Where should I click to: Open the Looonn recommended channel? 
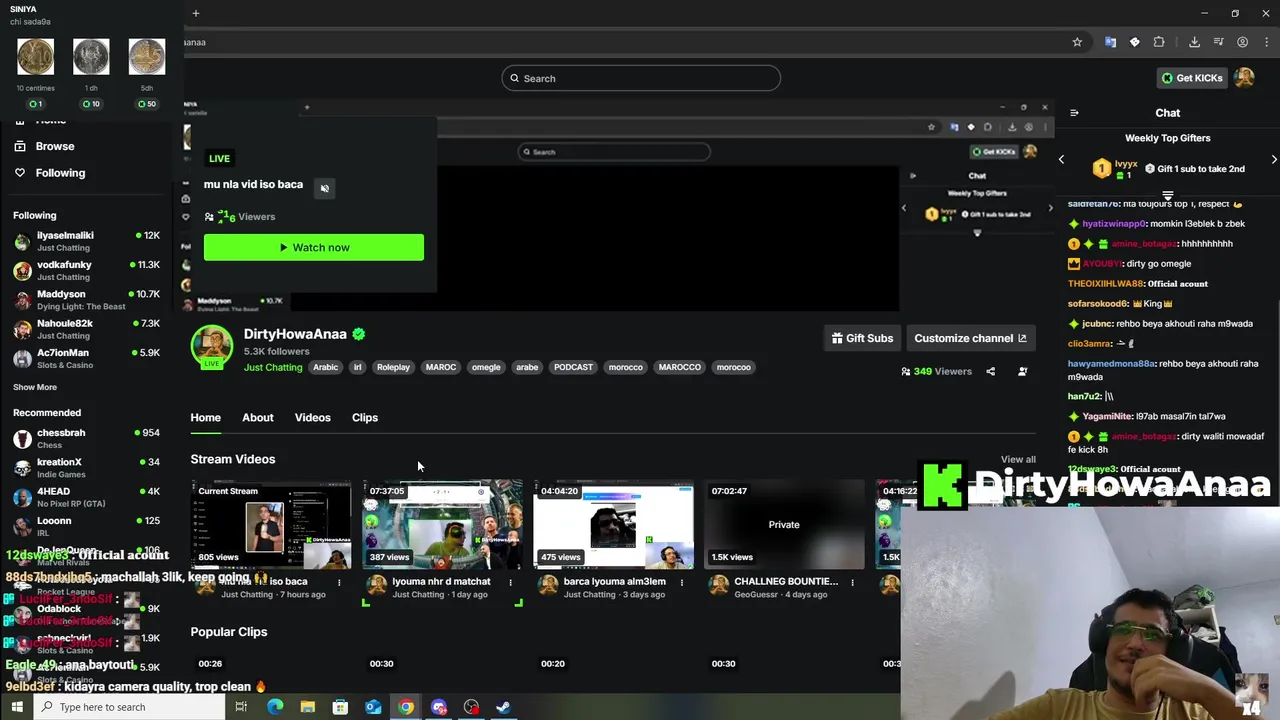[86, 526]
